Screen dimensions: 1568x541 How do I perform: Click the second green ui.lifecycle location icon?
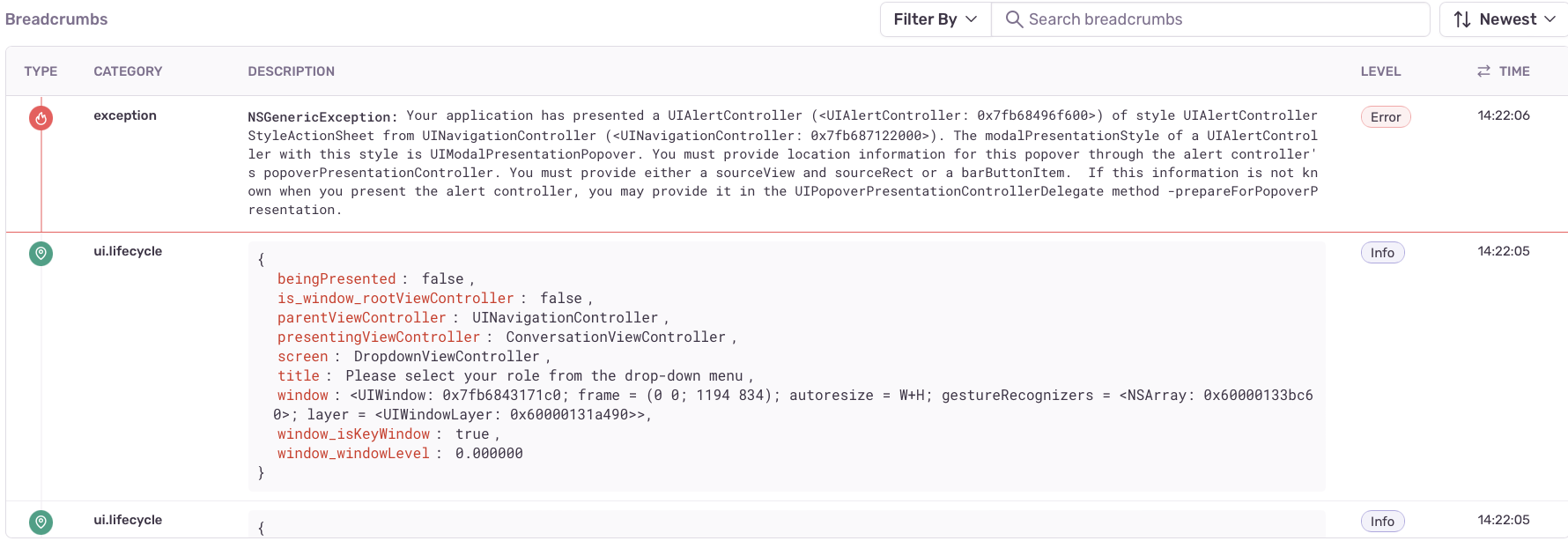[x=41, y=522]
